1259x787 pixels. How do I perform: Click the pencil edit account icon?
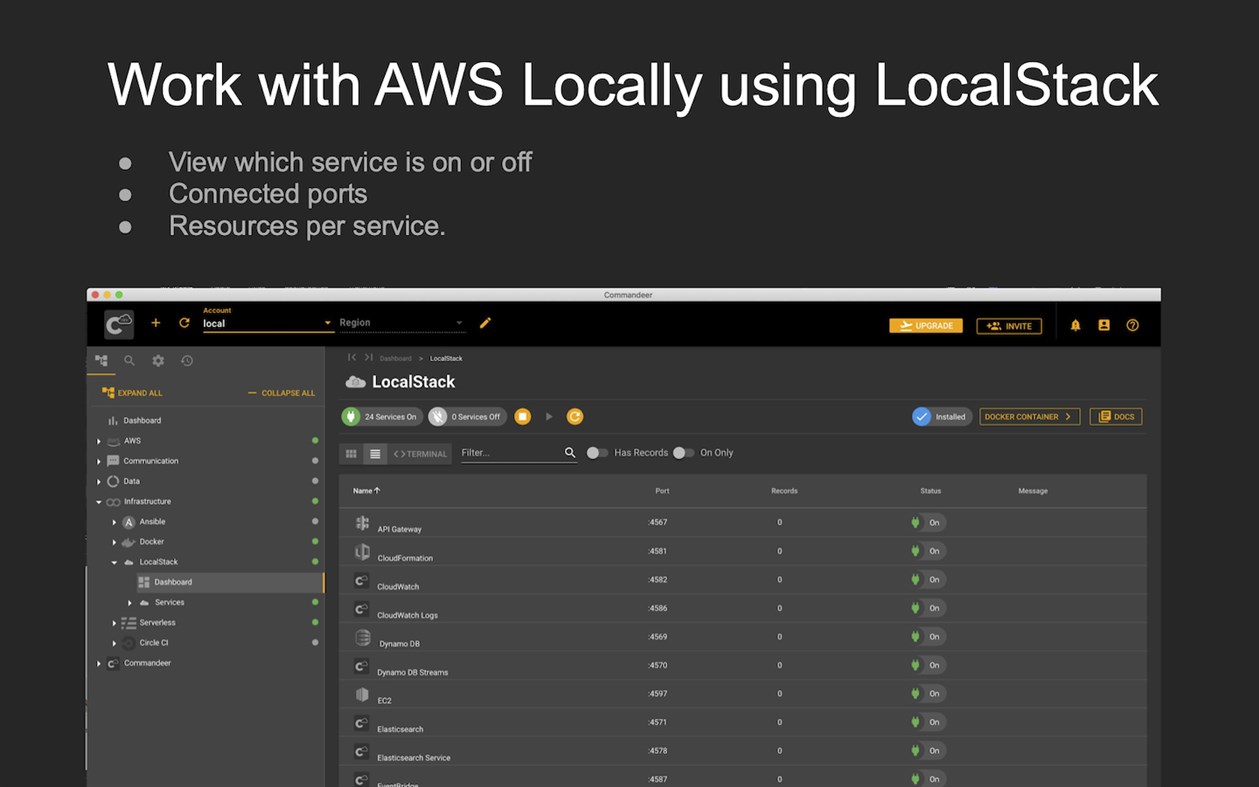(x=485, y=323)
